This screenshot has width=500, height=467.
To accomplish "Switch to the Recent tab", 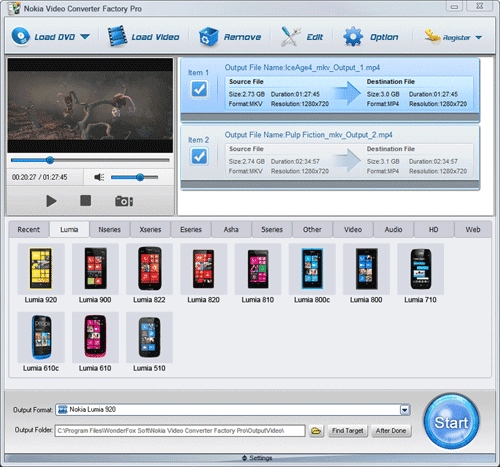I will tap(29, 229).
